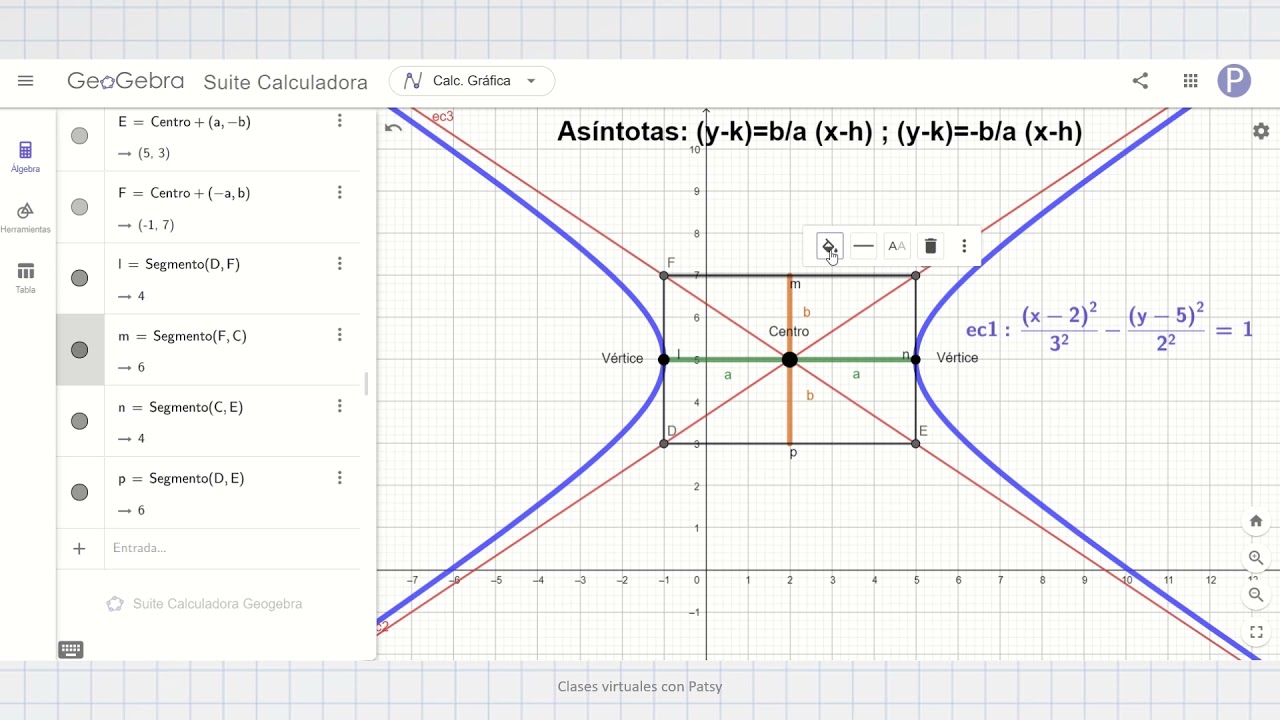The width and height of the screenshot is (1280, 720).
Task: Toggle visibility of segment p
Action: (80, 492)
